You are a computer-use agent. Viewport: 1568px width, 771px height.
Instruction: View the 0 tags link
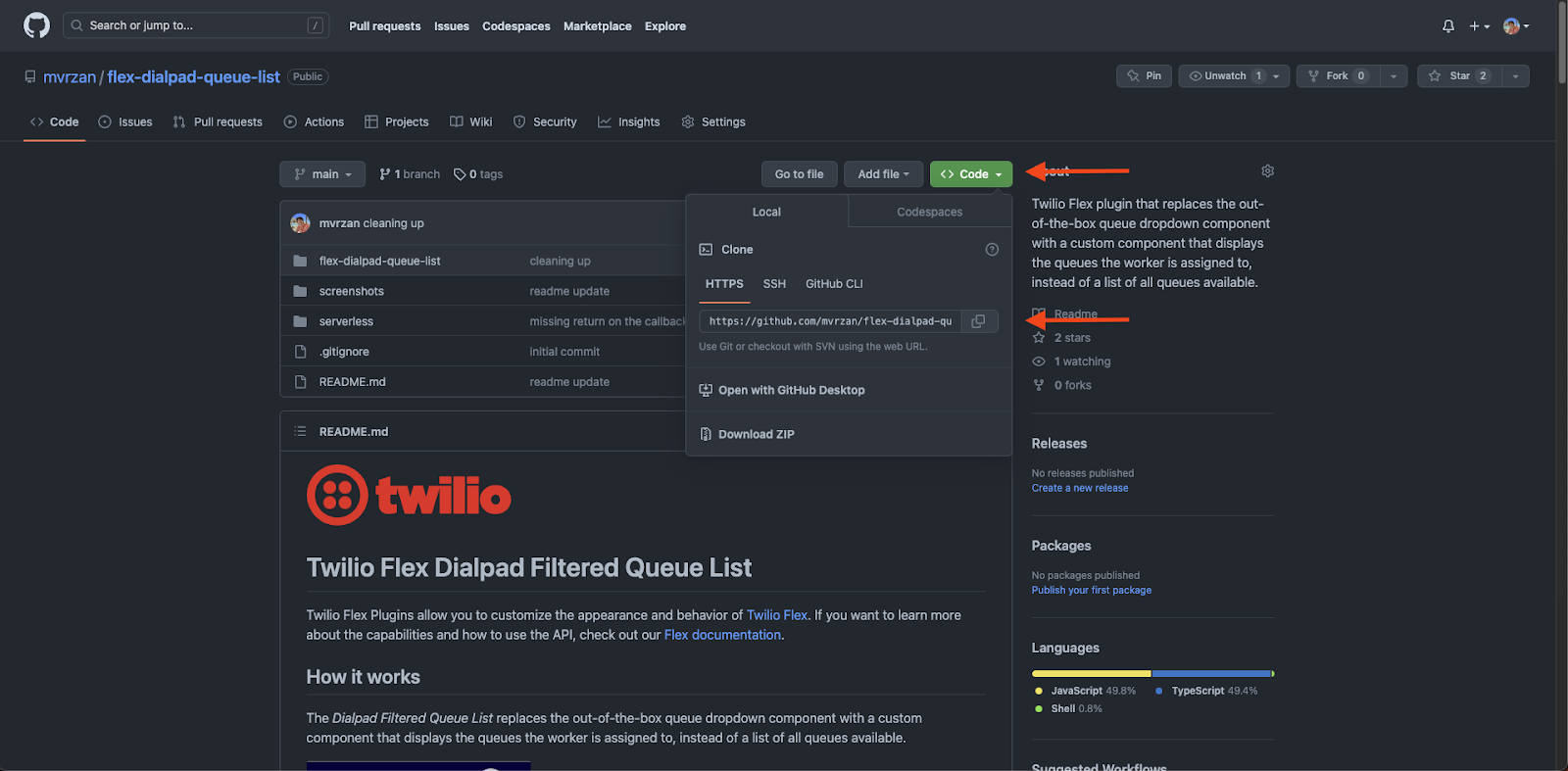coord(478,174)
